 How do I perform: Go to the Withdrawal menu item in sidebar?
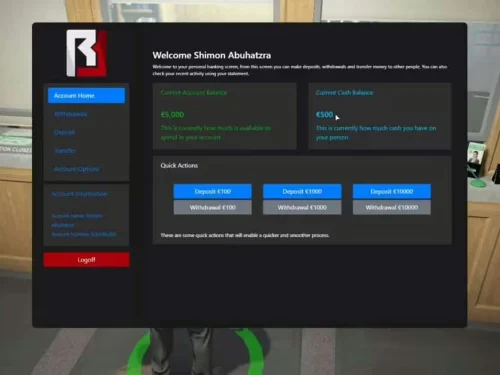pyautogui.click(x=71, y=114)
